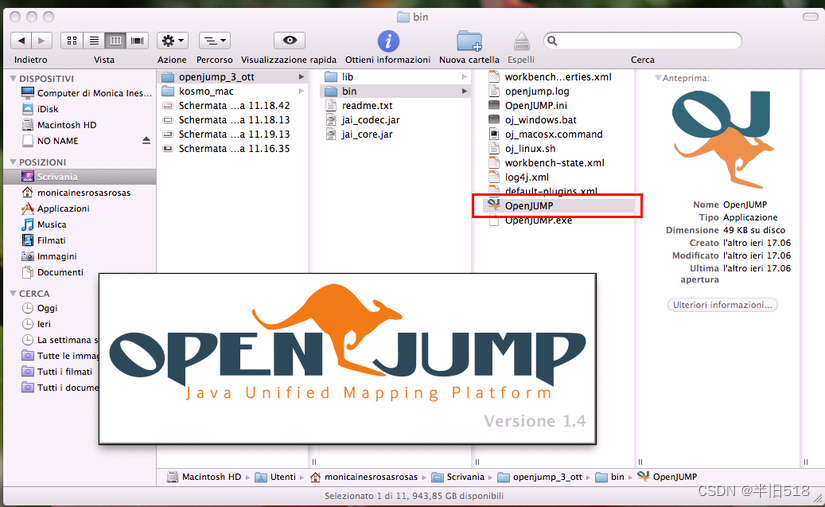825x507 pixels.
Task: Create a new folder with Nuova cartella
Action: click(469, 41)
